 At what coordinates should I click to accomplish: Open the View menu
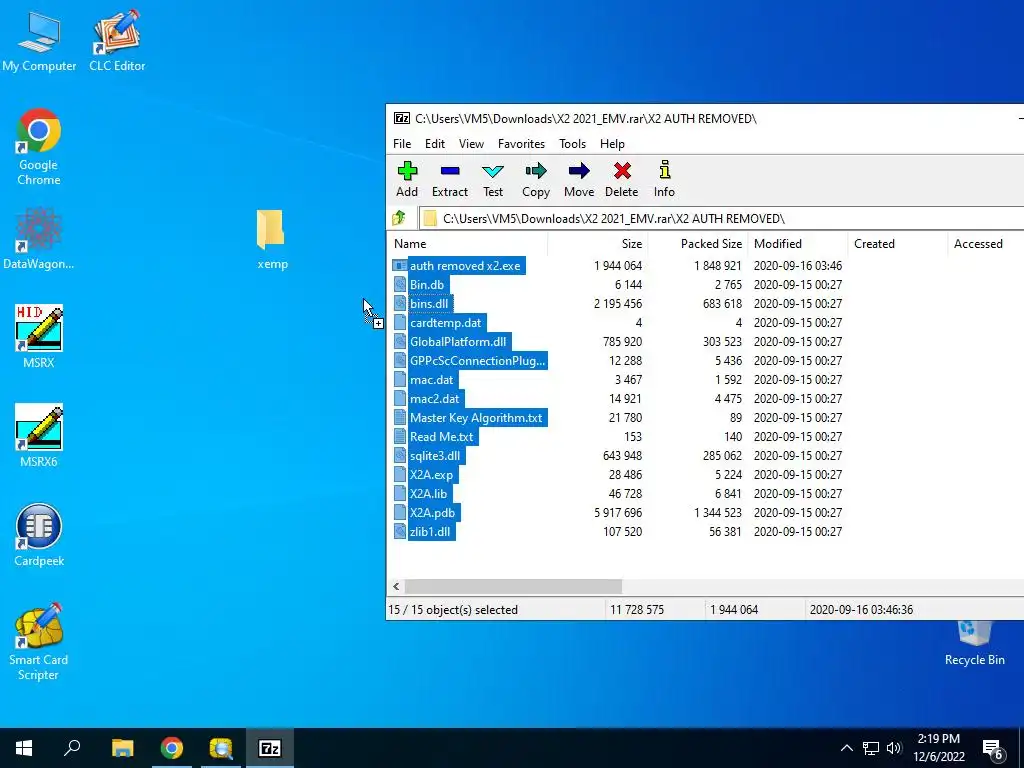tap(472, 144)
